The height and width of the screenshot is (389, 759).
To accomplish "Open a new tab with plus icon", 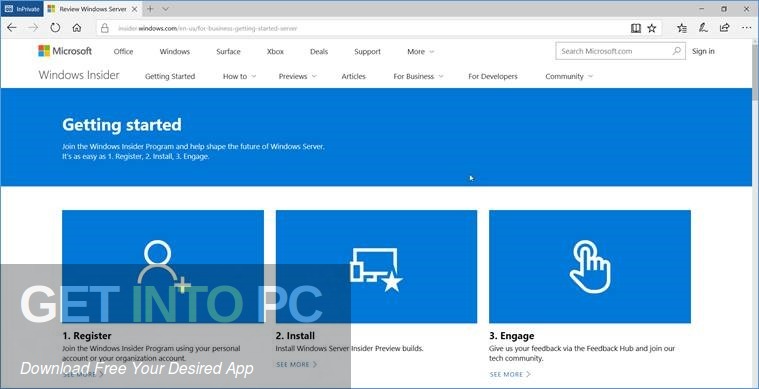I will tap(150, 9).
